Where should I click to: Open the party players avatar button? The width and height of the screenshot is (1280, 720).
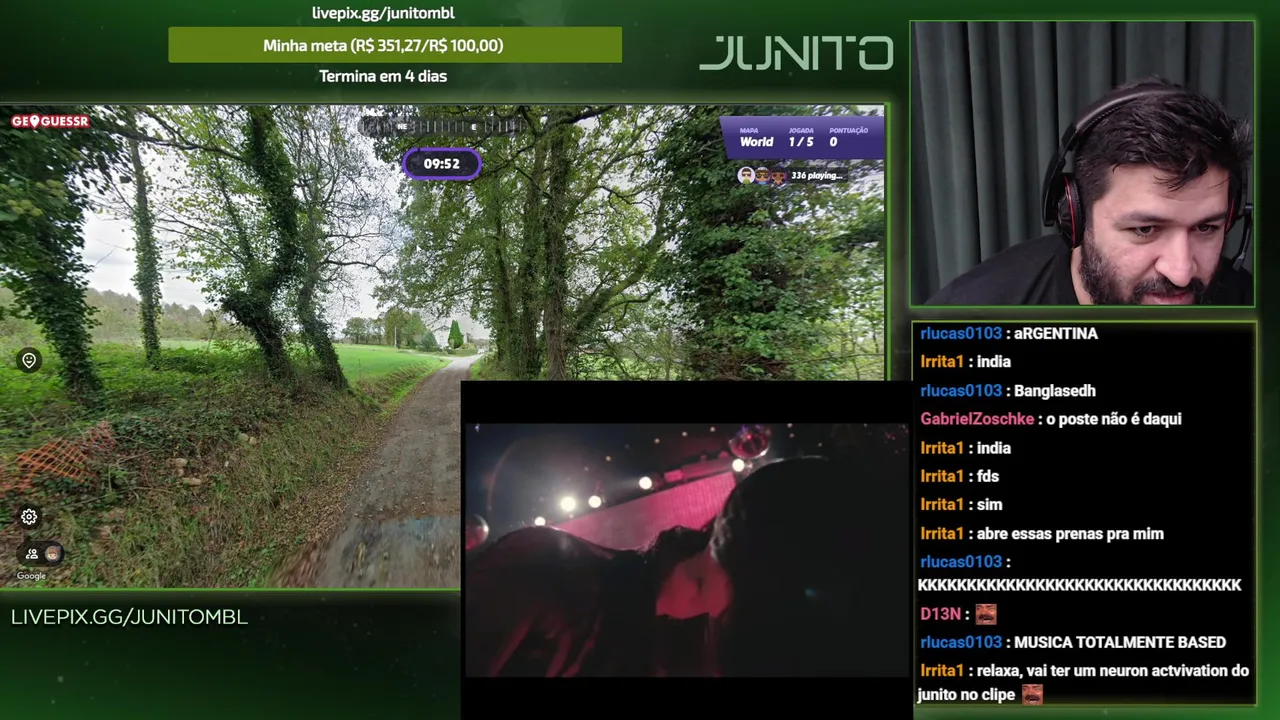(x=41, y=553)
